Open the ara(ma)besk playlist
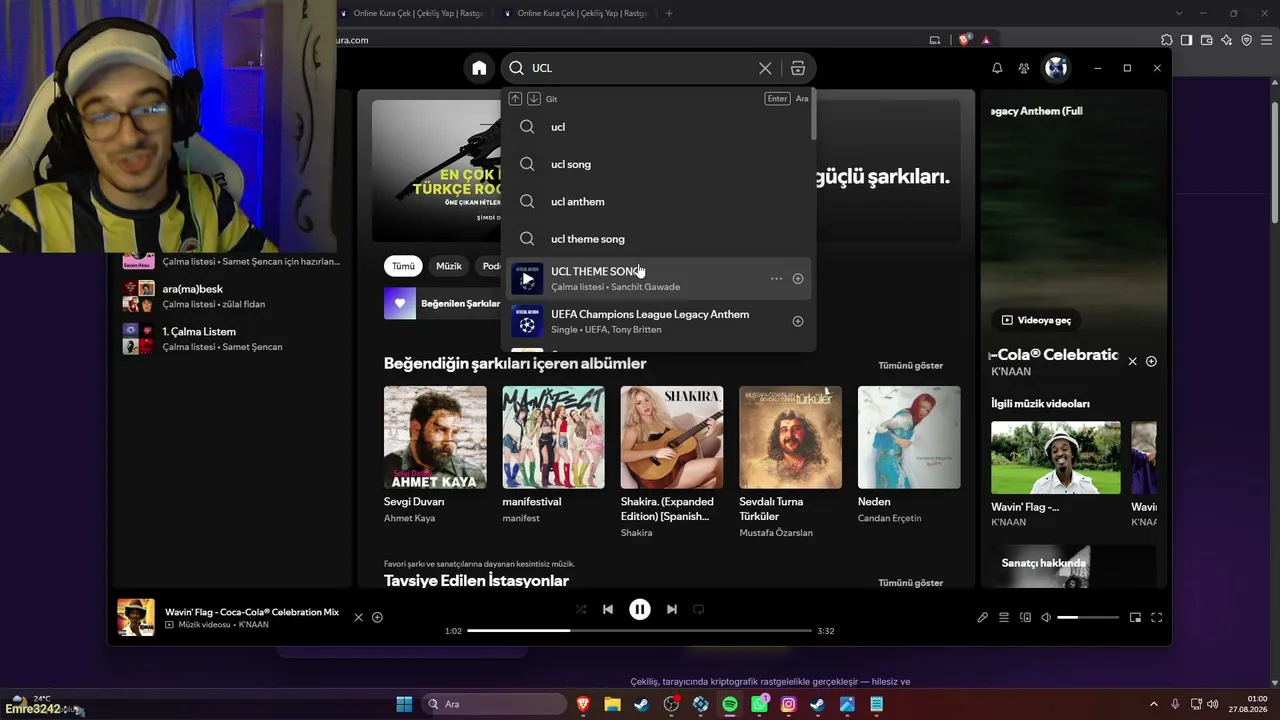Viewport: 1280px width, 720px height. click(x=230, y=296)
